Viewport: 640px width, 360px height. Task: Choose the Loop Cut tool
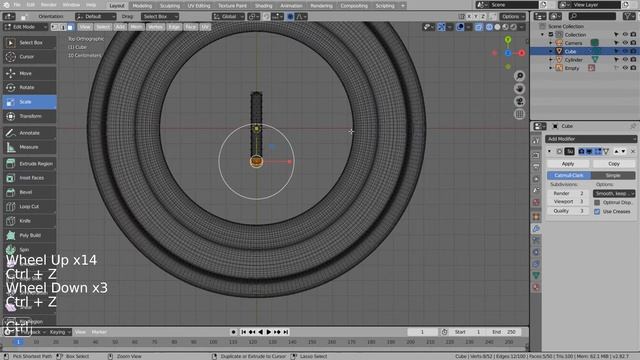click(x=29, y=207)
